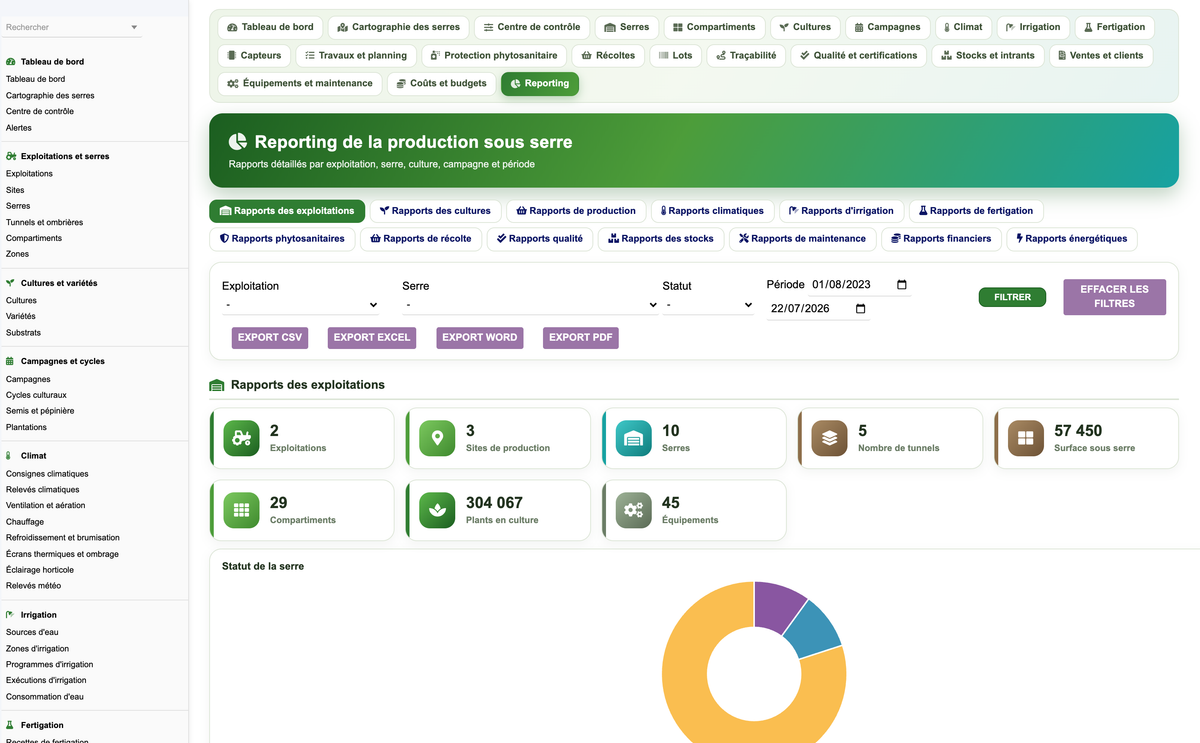This screenshot has height=743, width=1200.
Task: Open the Serre filter dropdown
Action: 530,305
